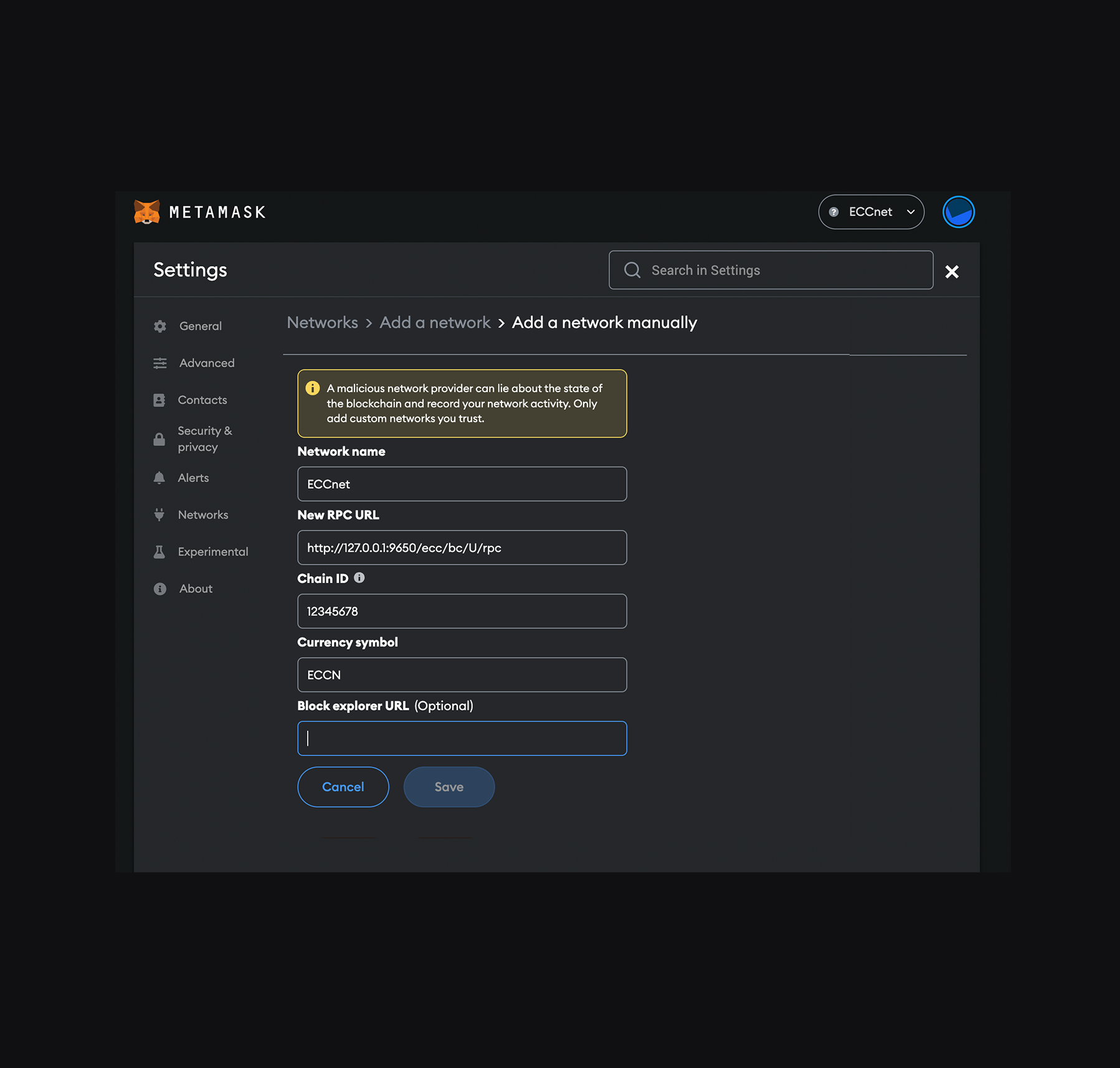Click the Experimental flask icon
The width and height of the screenshot is (1120, 1068).
(x=159, y=552)
